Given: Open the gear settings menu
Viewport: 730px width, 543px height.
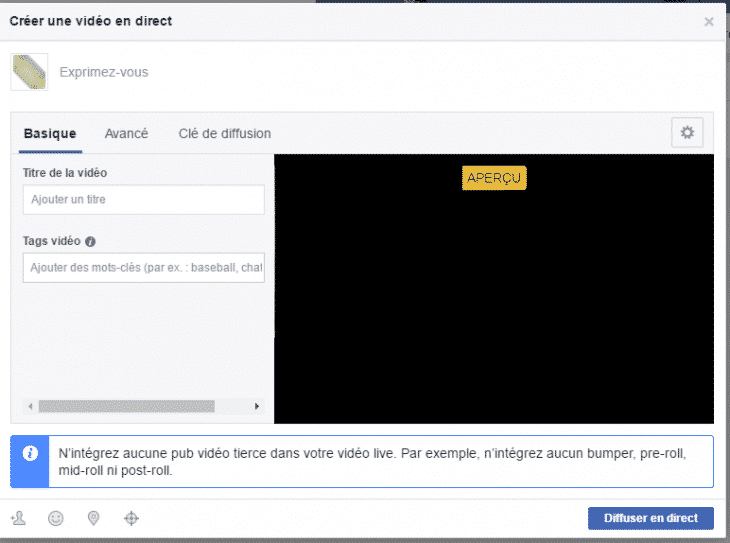Looking at the screenshot, I should pyautogui.click(x=687, y=132).
